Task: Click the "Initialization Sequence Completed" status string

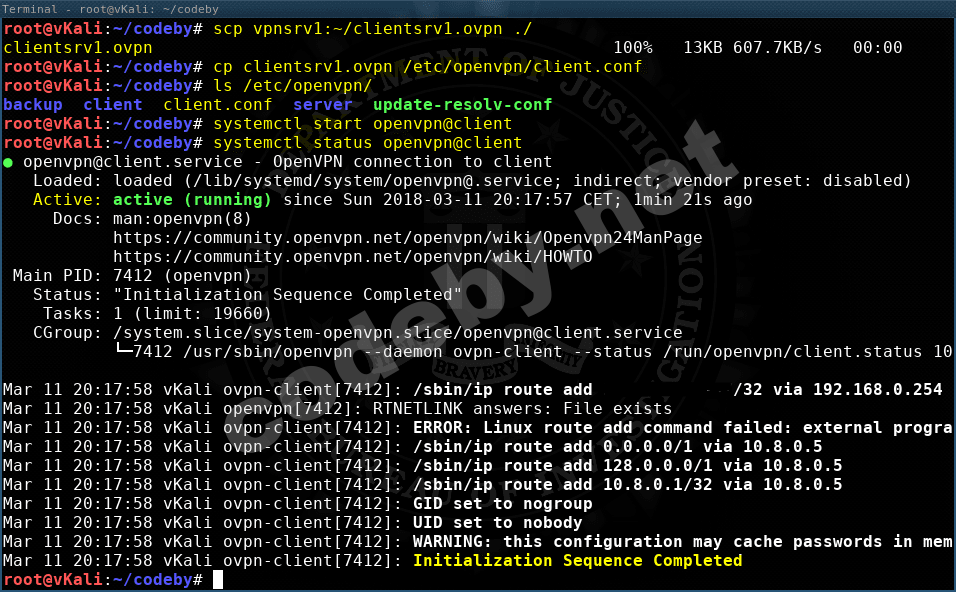Action: [x=288, y=295]
